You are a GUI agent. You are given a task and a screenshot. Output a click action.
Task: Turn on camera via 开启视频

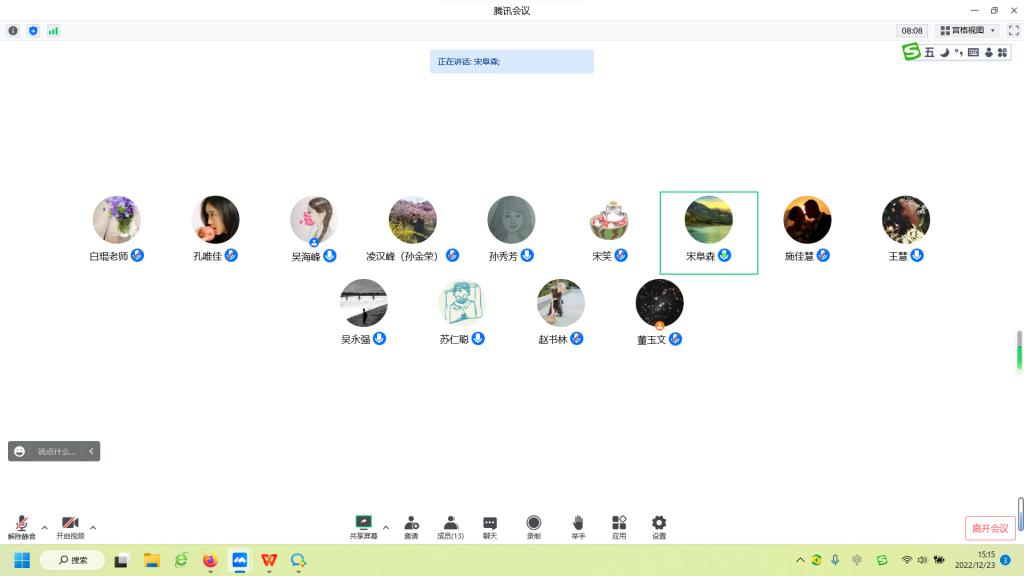70,527
